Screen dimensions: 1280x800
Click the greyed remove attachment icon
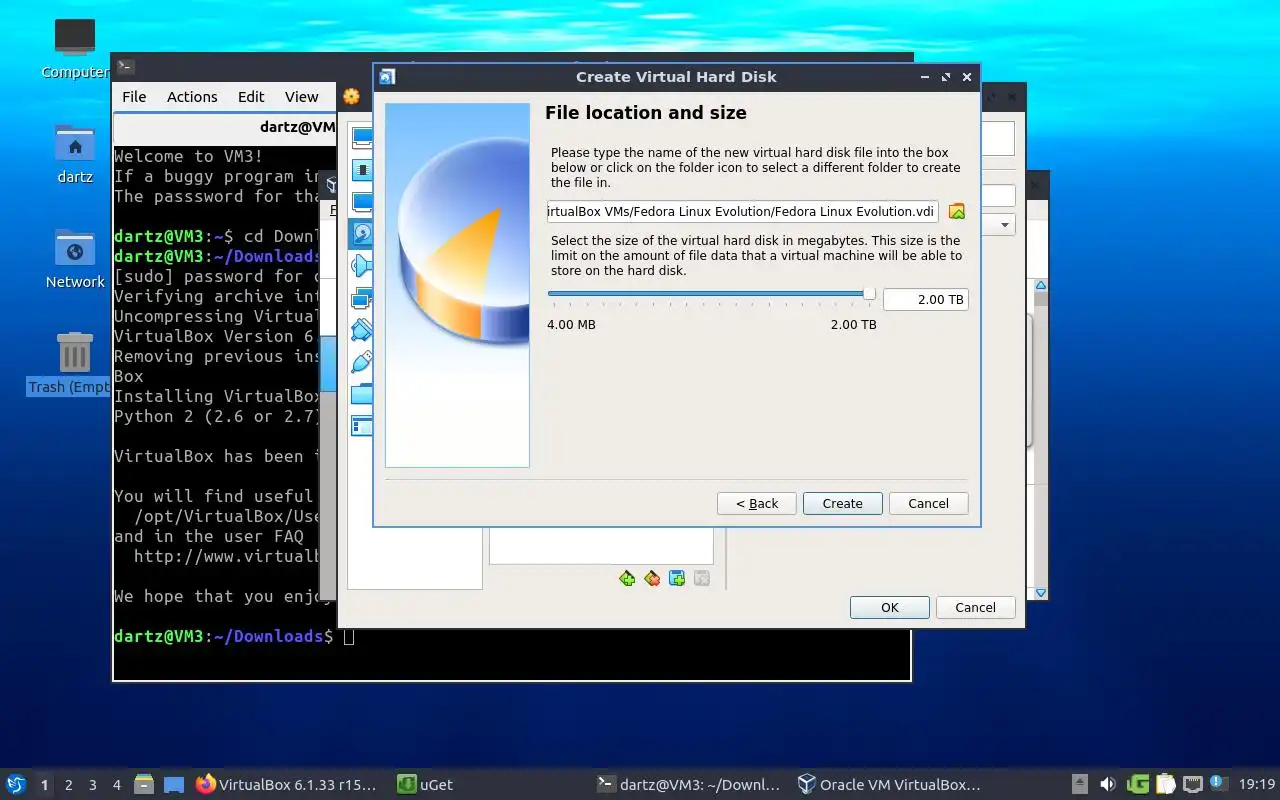tap(702, 578)
